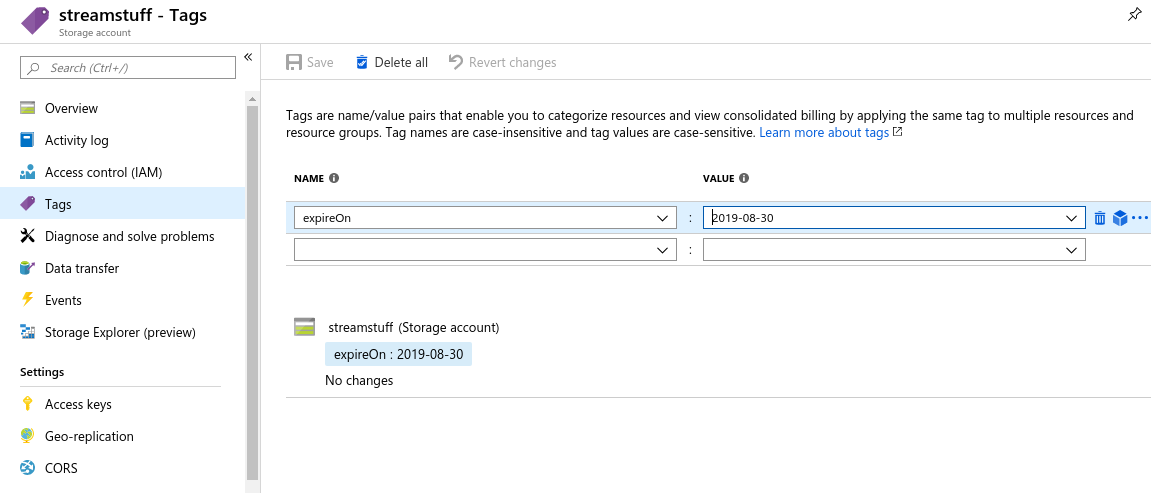Click the expireOn name input field
The width and height of the screenshot is (1151, 493).
[485, 218]
